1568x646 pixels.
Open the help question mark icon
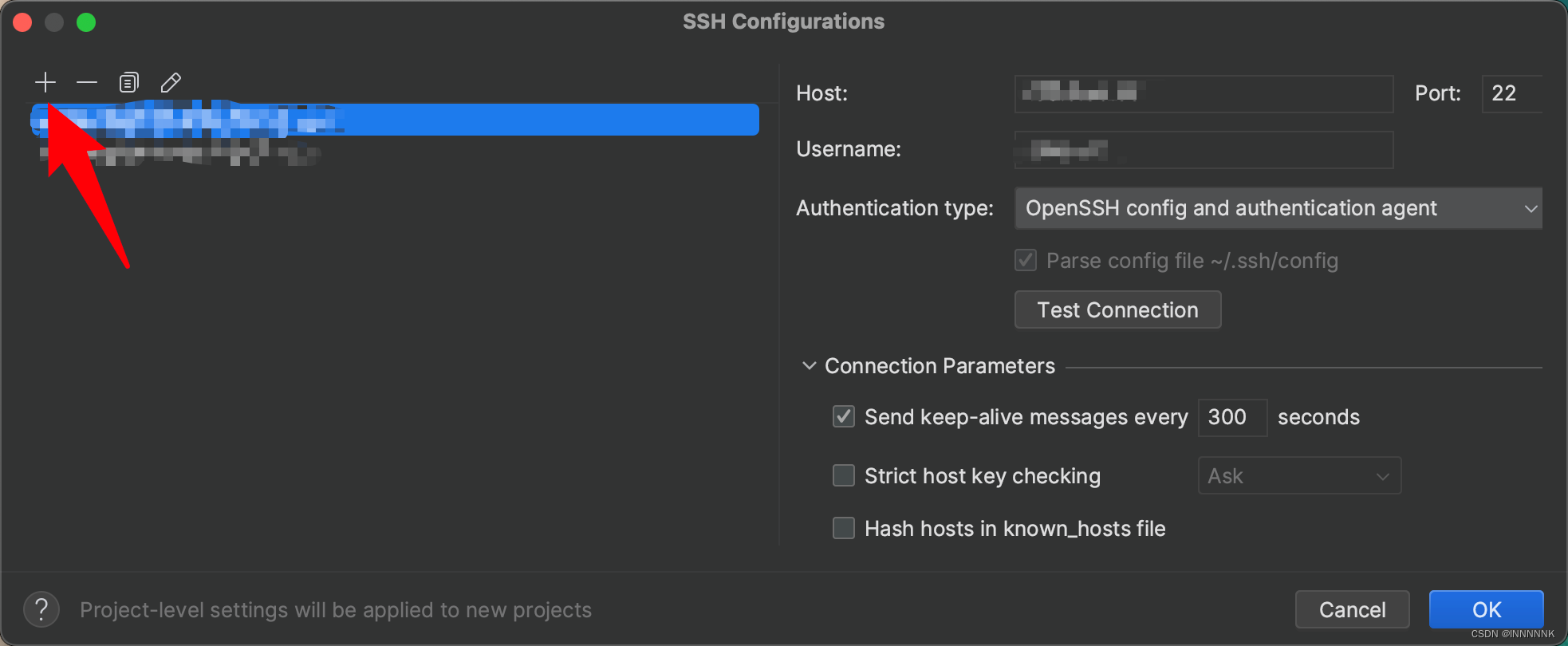click(41, 610)
